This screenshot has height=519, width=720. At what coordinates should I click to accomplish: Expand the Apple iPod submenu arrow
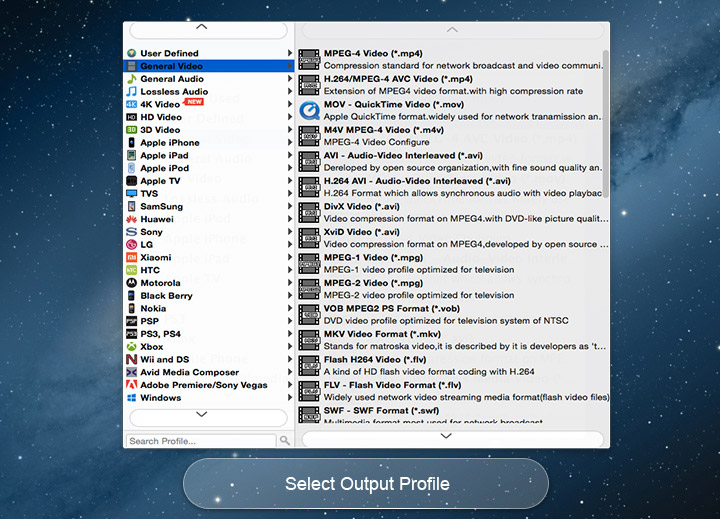coord(290,168)
